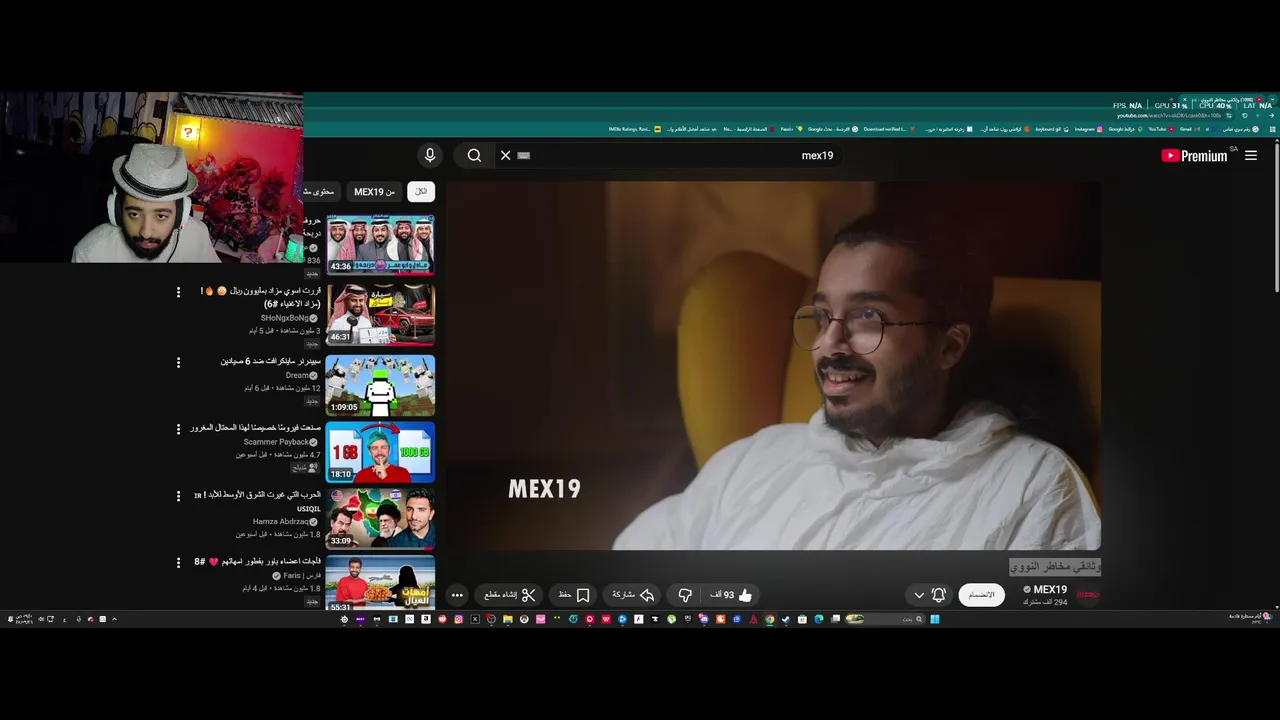Viewport: 1280px width, 720px height.
Task: Click the join الانضمام button
Action: click(x=982, y=595)
